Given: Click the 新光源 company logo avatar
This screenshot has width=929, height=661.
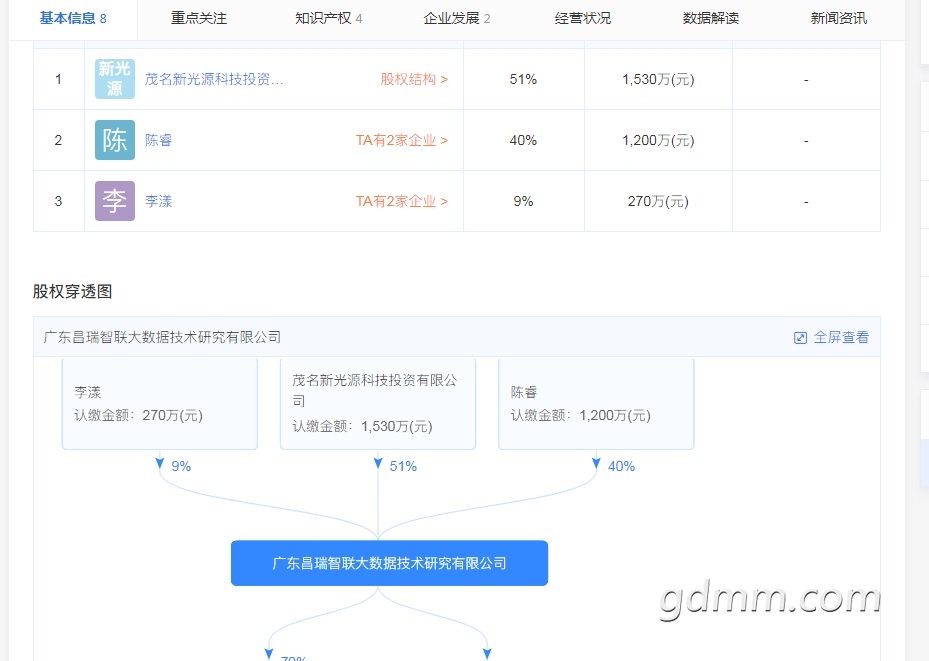Looking at the screenshot, I should click(x=115, y=79).
